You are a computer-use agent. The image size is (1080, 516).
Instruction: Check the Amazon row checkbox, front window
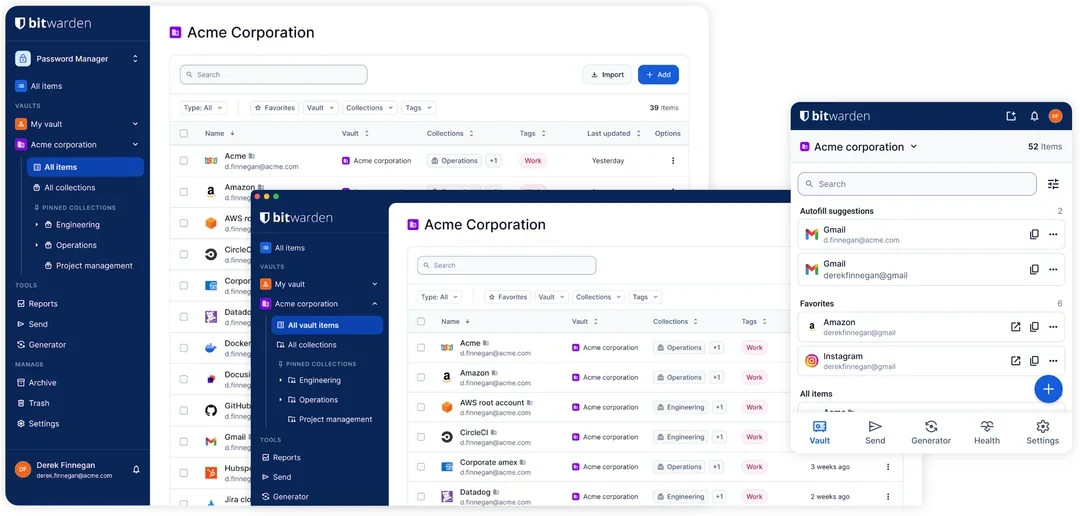pos(421,378)
